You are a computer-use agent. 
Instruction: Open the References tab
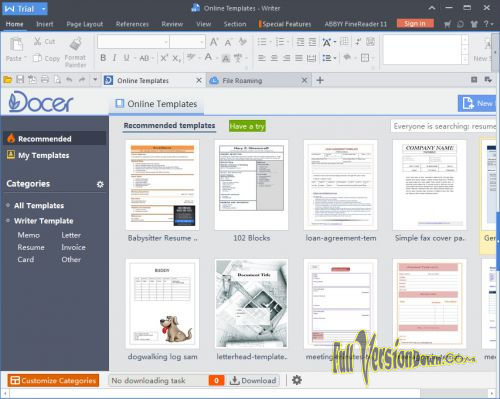(x=132, y=24)
